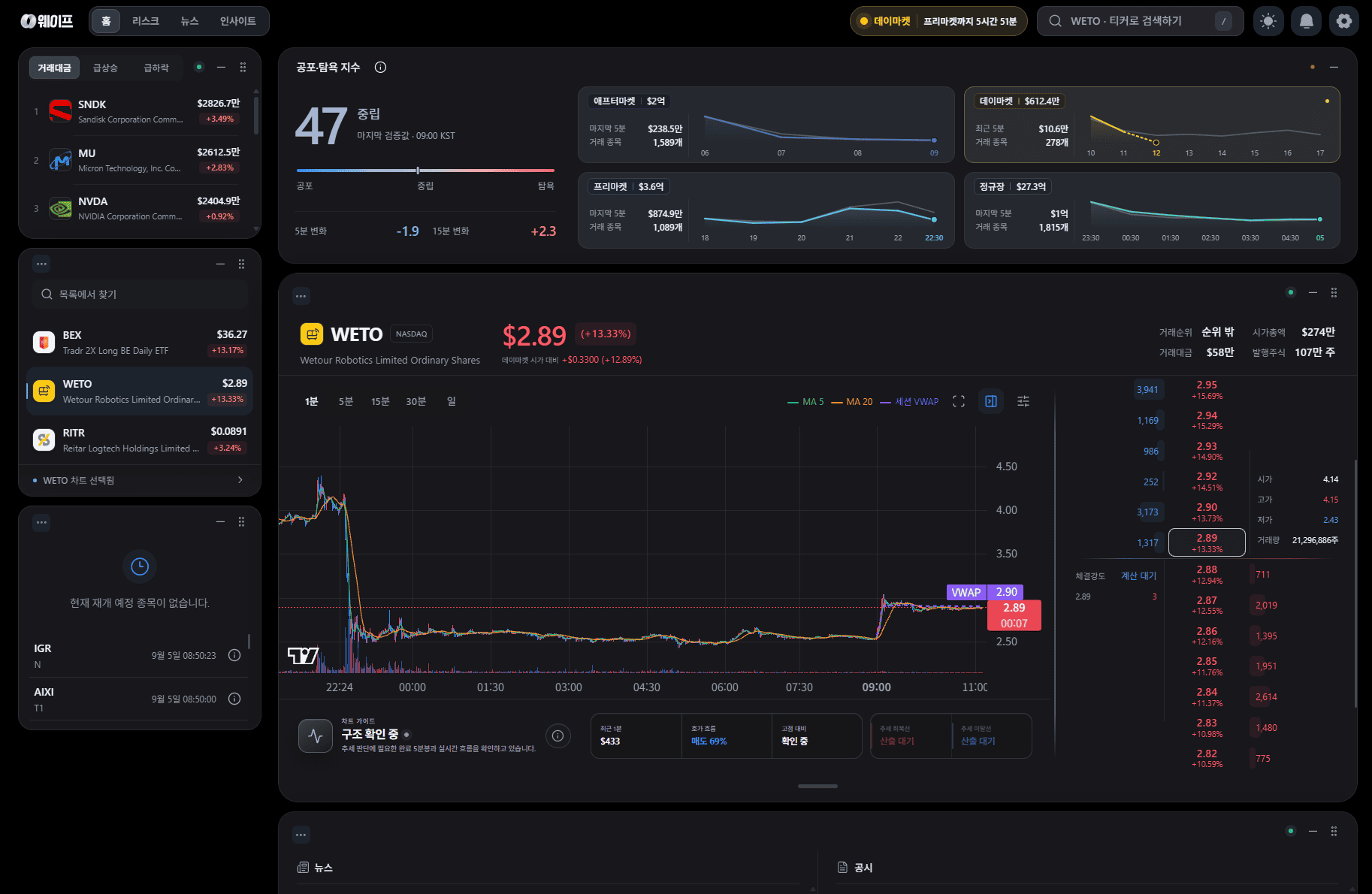Open the 정규장 session card

coord(1152,210)
